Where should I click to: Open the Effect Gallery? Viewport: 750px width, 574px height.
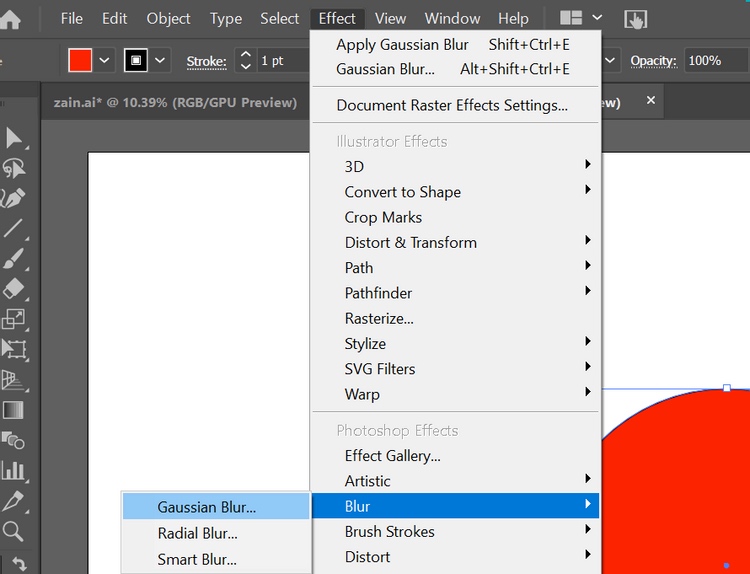click(x=455, y=456)
